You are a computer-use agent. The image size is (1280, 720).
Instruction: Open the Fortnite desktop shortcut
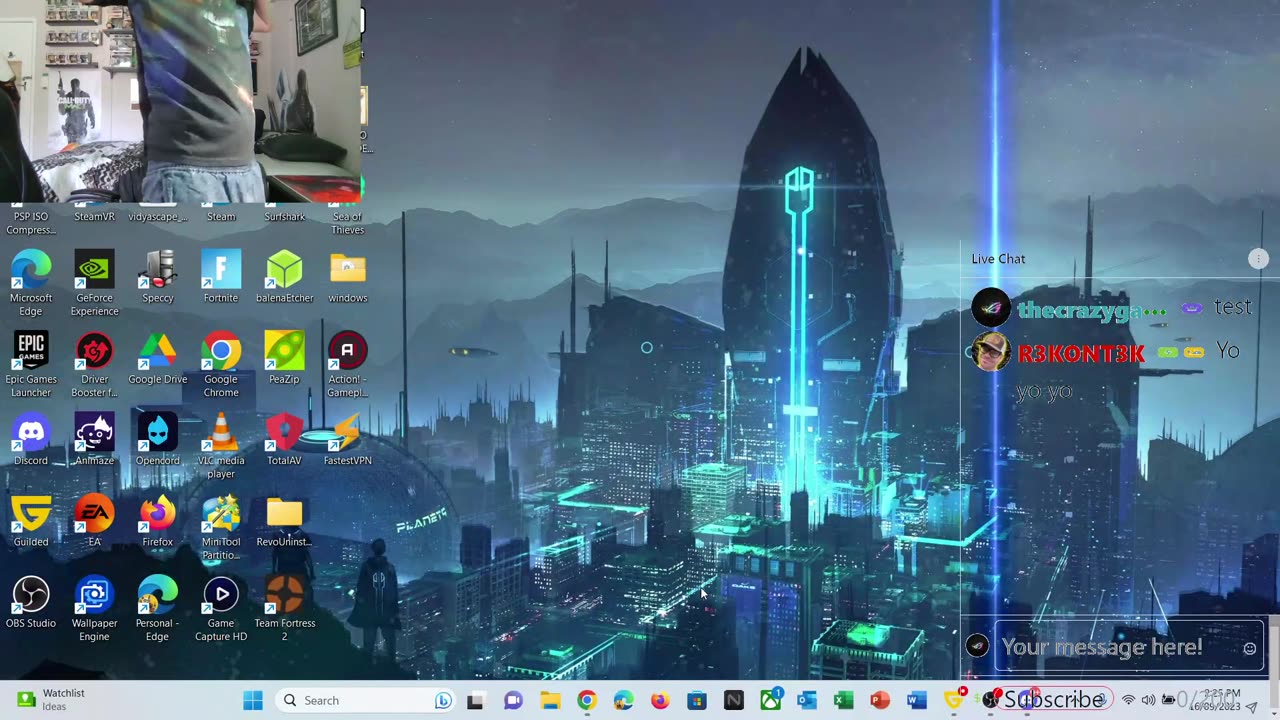point(221,277)
